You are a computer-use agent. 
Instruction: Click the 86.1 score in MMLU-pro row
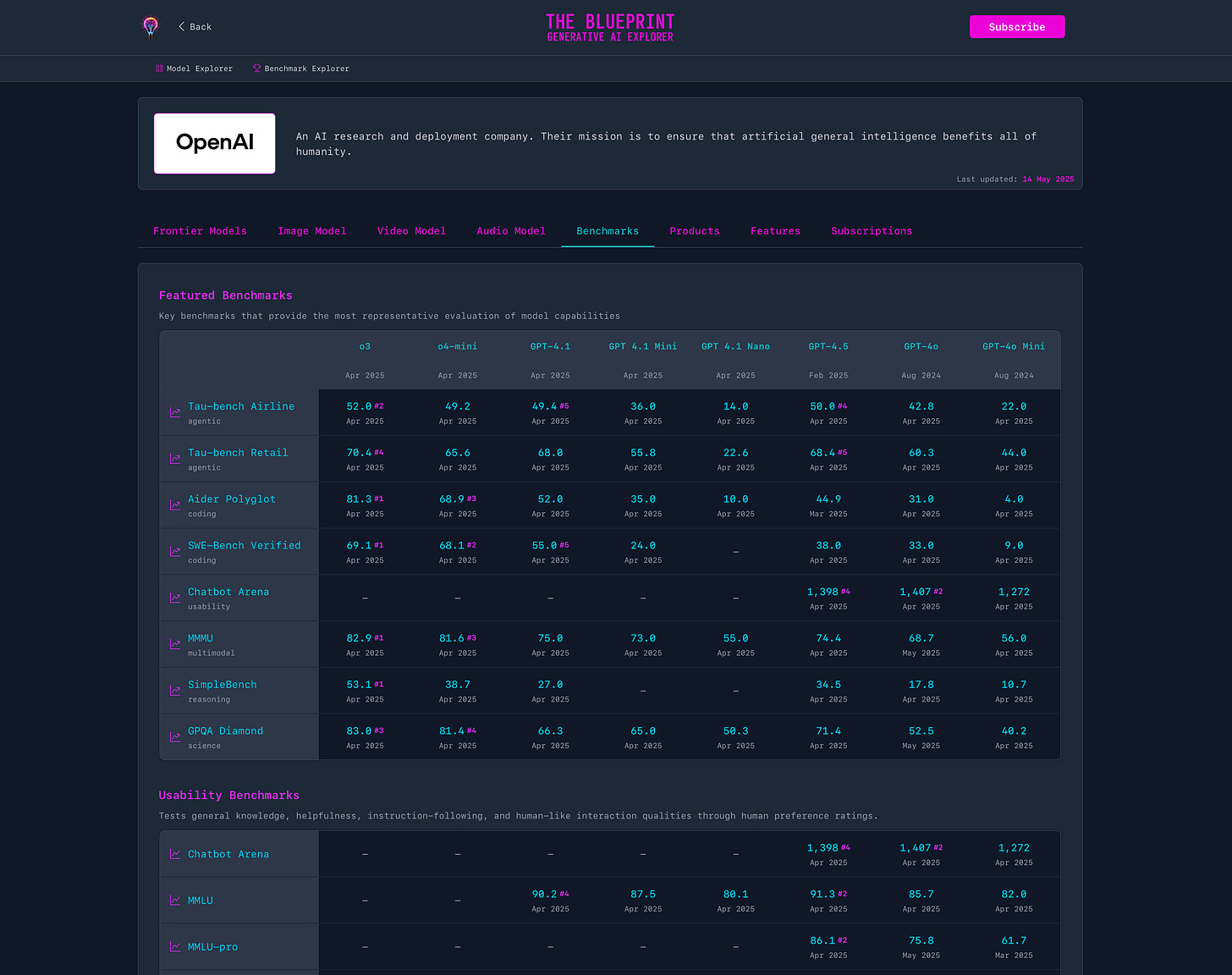(822, 941)
